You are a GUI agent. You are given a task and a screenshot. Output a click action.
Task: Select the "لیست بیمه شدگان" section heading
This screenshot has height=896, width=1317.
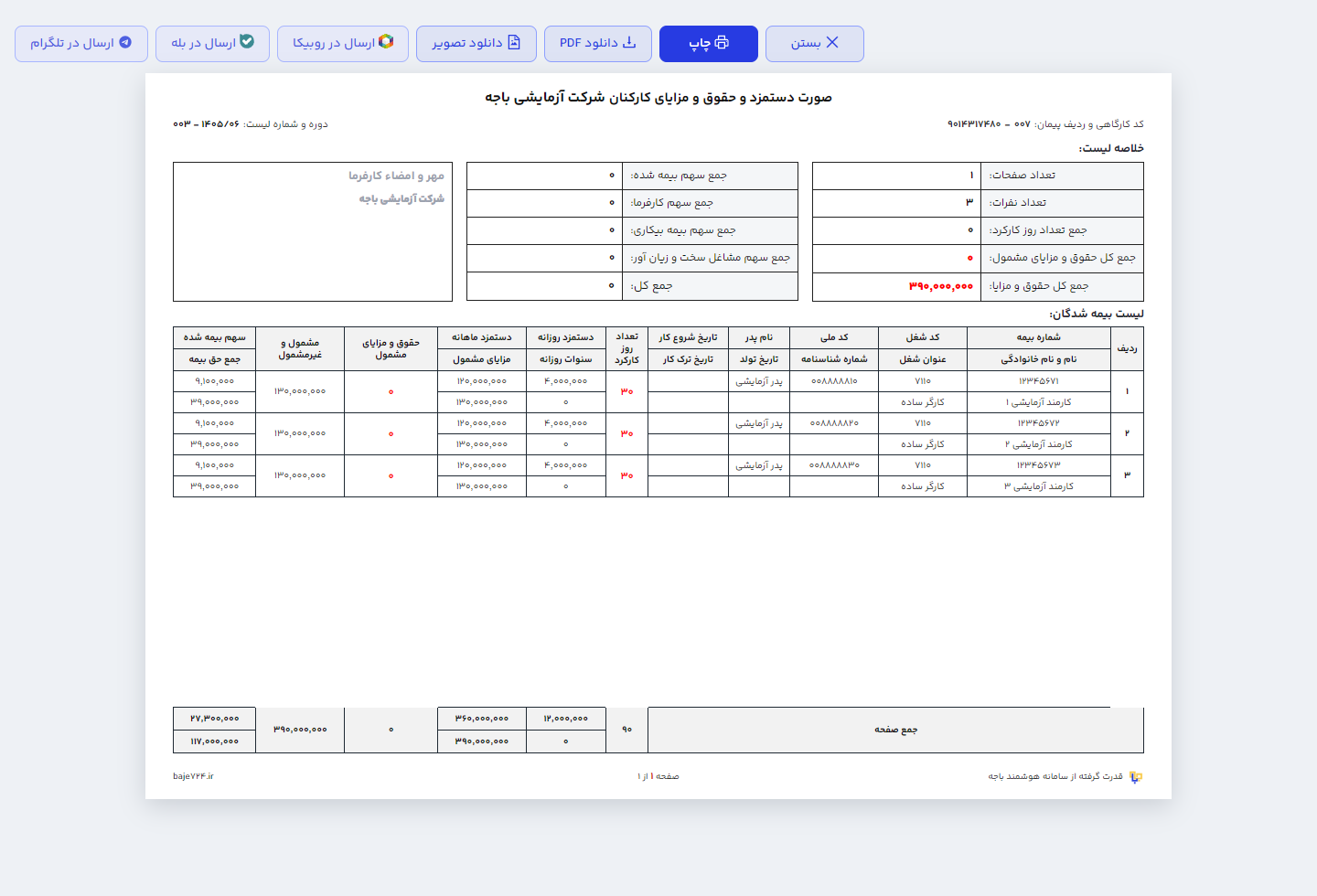[1097, 314]
